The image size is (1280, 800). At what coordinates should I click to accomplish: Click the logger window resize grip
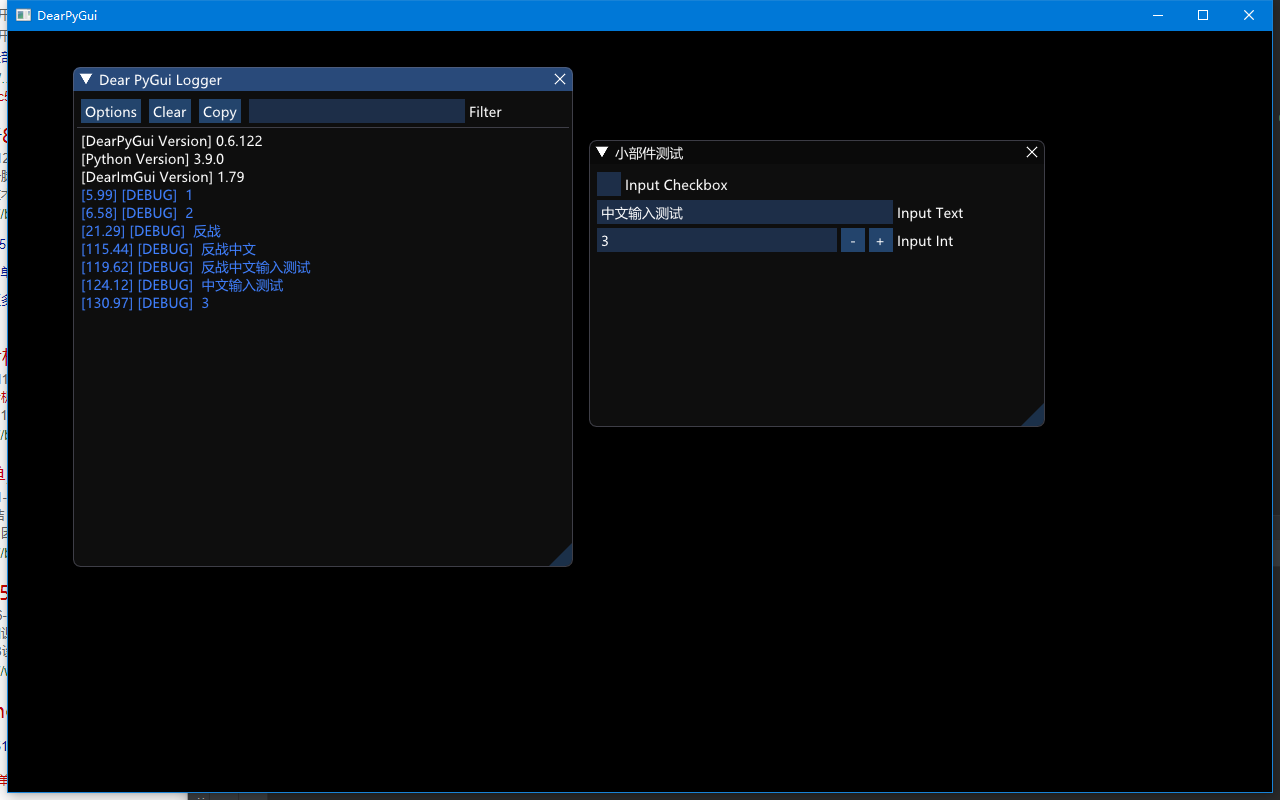565,557
